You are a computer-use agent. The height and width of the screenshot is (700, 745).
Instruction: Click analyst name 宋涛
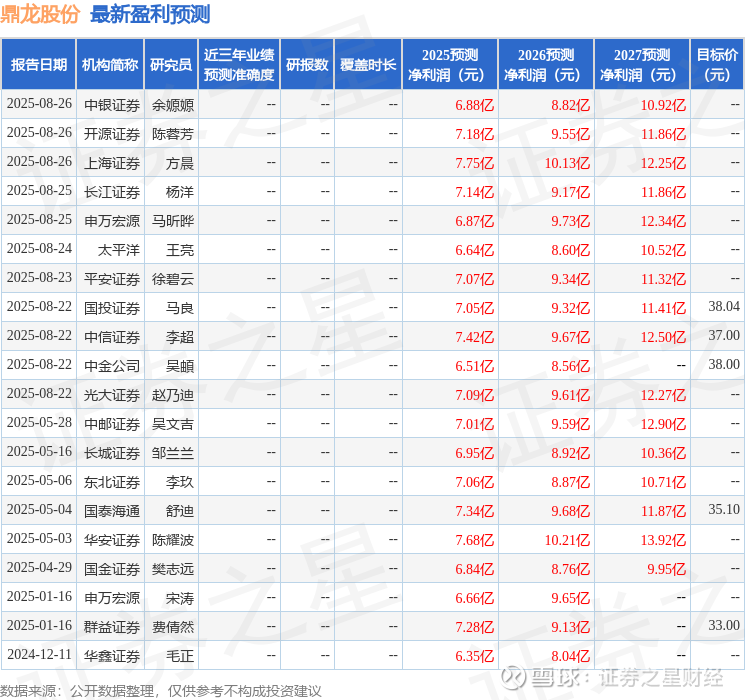[180, 598]
